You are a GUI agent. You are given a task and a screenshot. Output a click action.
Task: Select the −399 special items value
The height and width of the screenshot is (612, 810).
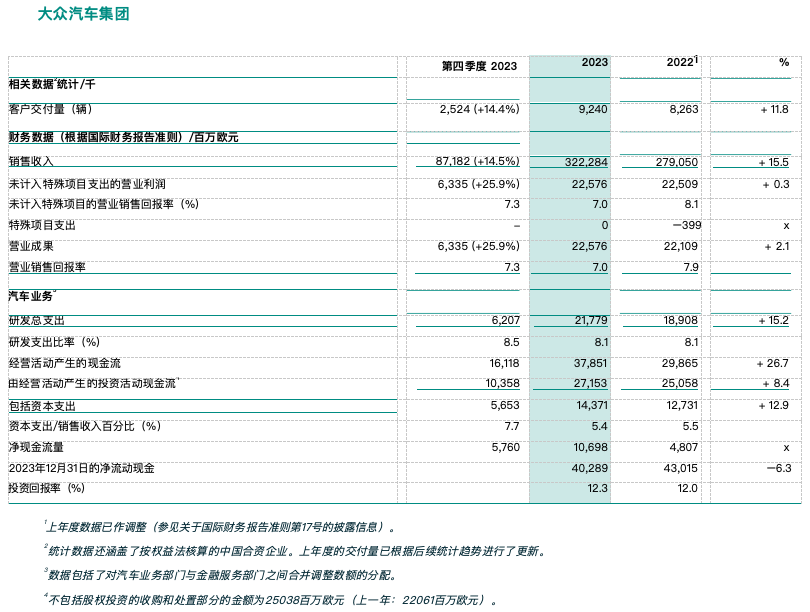687,225
